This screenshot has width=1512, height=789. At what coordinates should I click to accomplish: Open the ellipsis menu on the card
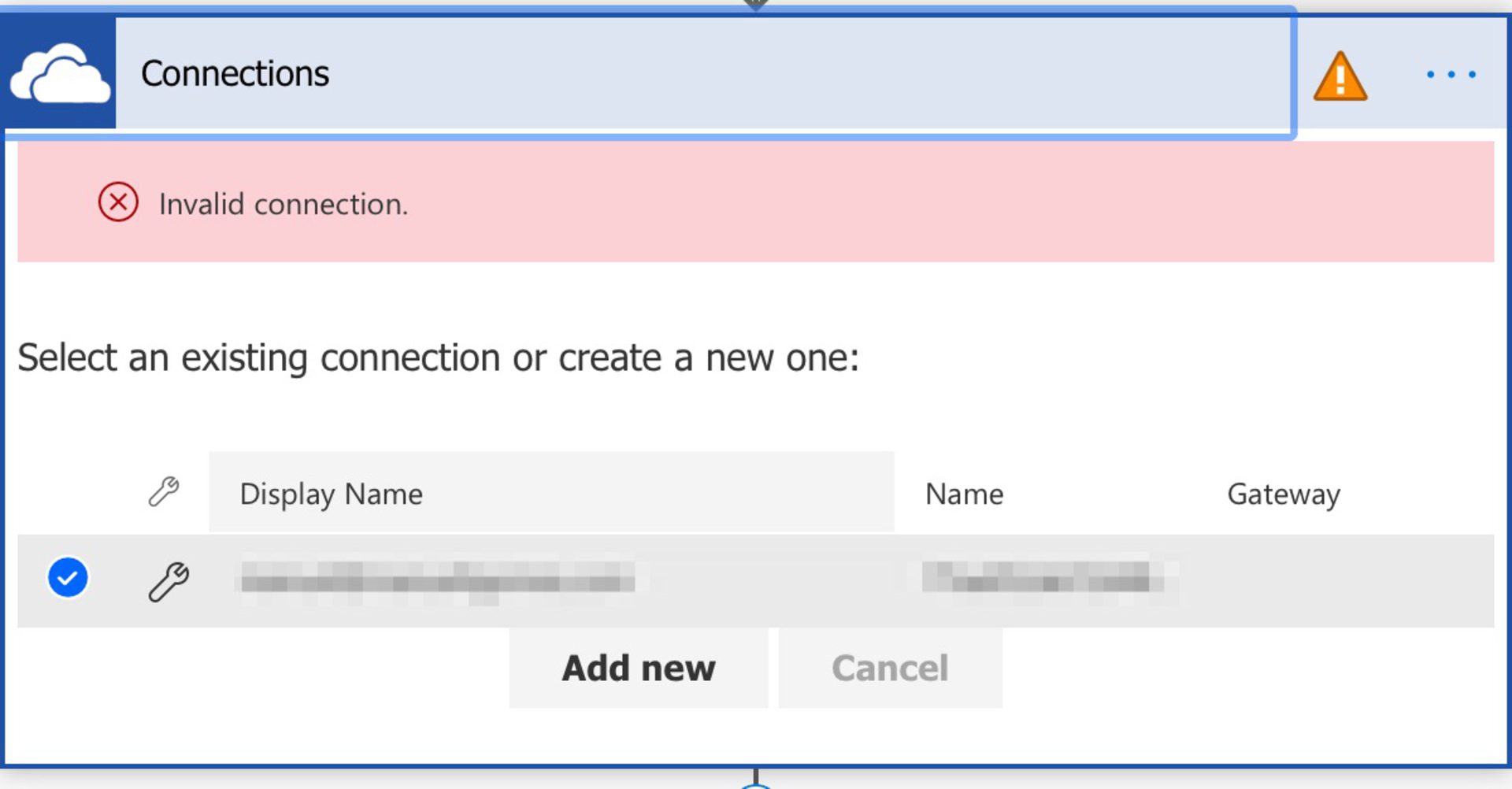tap(1450, 72)
